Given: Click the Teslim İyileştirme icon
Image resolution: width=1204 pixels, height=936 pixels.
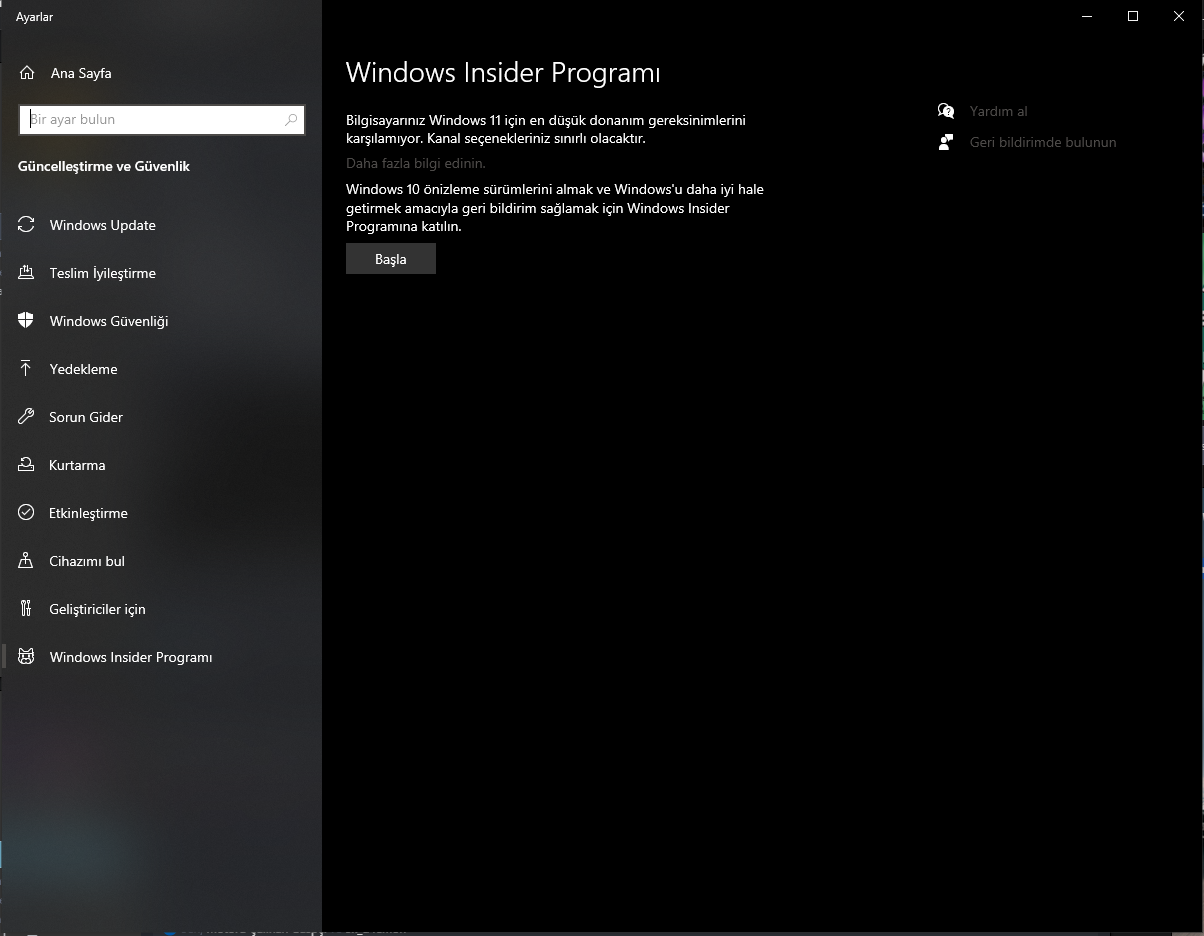Looking at the screenshot, I should 27,273.
